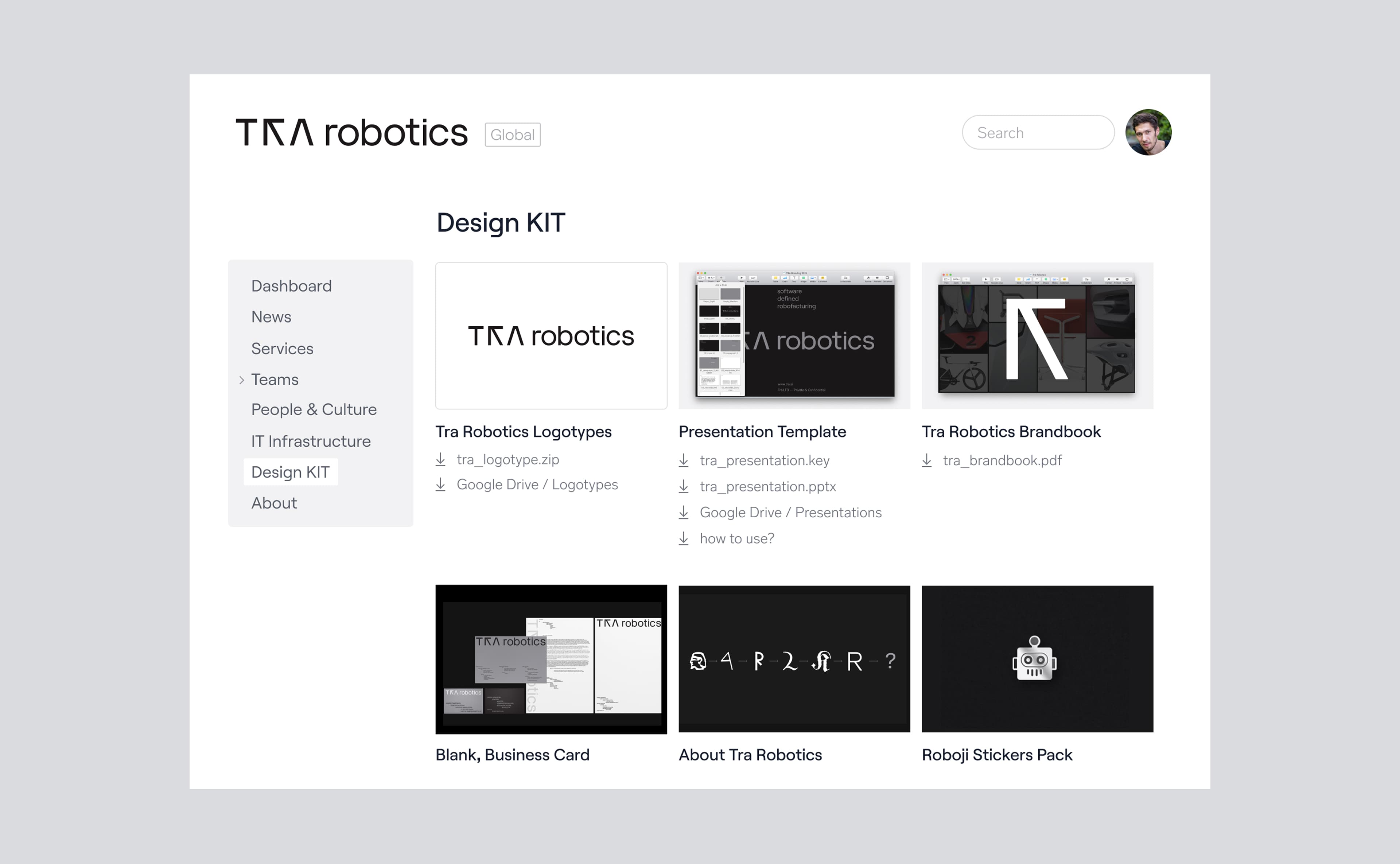This screenshot has height=864, width=1400.
Task: Click the download icon for Google Drive / Presentations
Action: [685, 513]
